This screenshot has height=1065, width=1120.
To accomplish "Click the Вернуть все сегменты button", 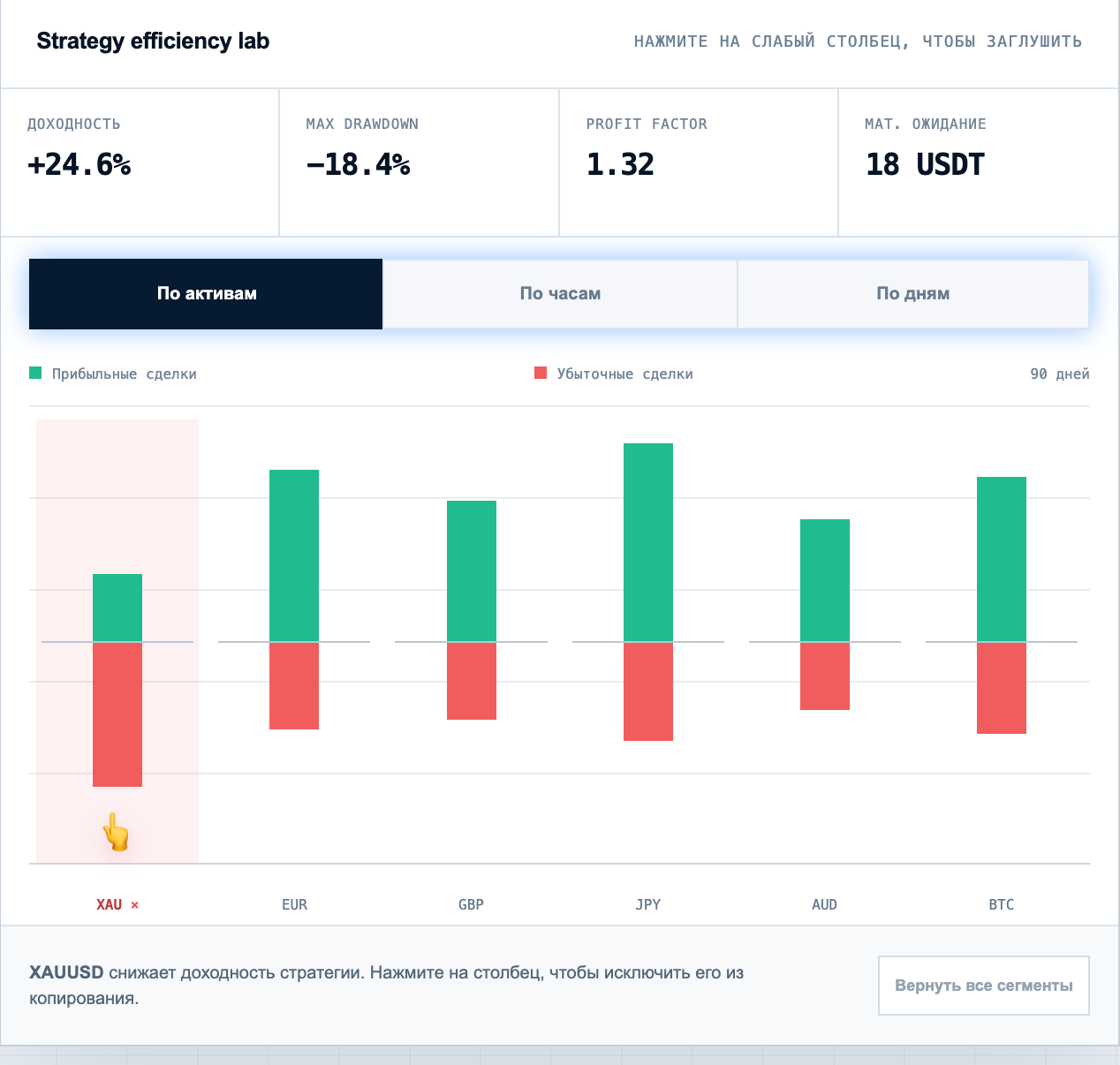I will [x=984, y=986].
